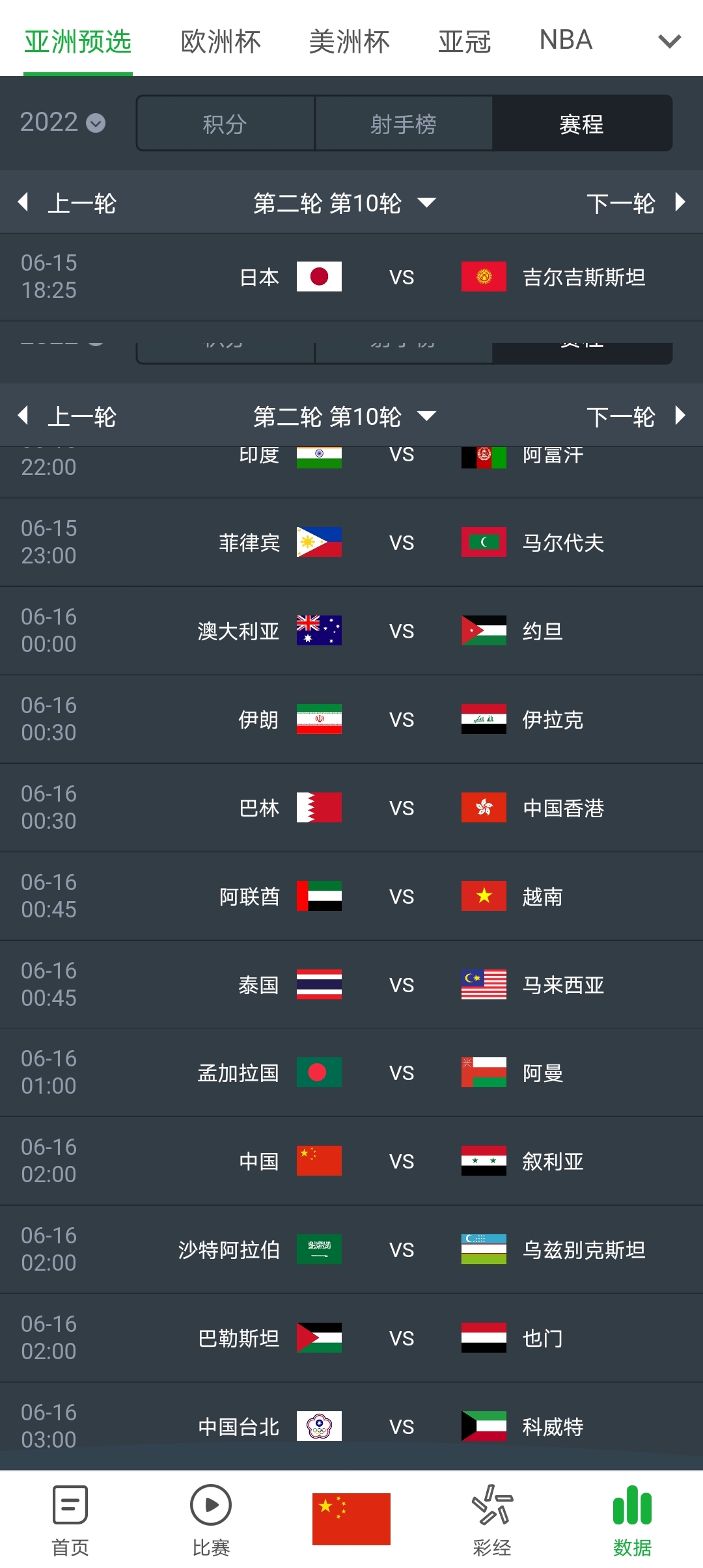Screen dimensions: 703x1568
Task: Switch to the 欧洲杯 tab
Action: click(x=221, y=42)
